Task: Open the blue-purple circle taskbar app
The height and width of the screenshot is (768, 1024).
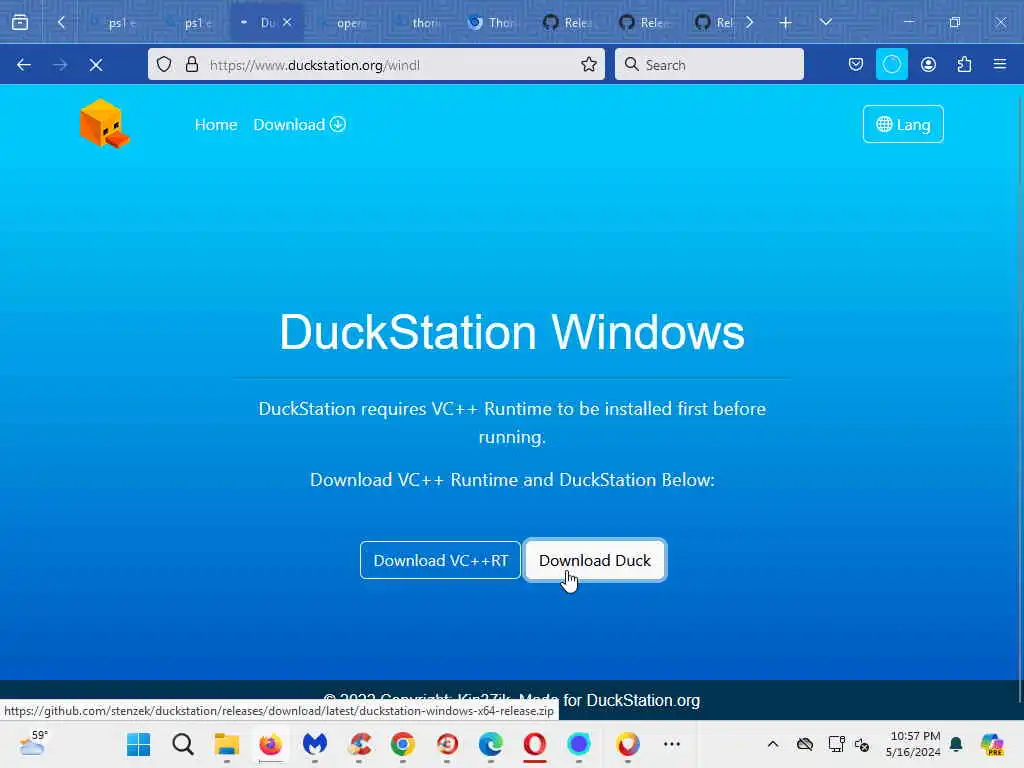Action: point(579,744)
